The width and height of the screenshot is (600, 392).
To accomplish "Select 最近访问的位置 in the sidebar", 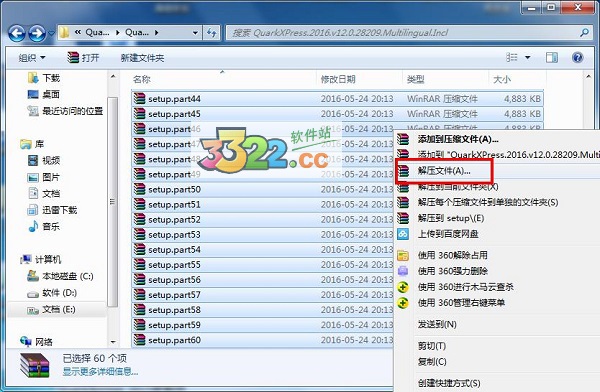I will (x=65, y=111).
